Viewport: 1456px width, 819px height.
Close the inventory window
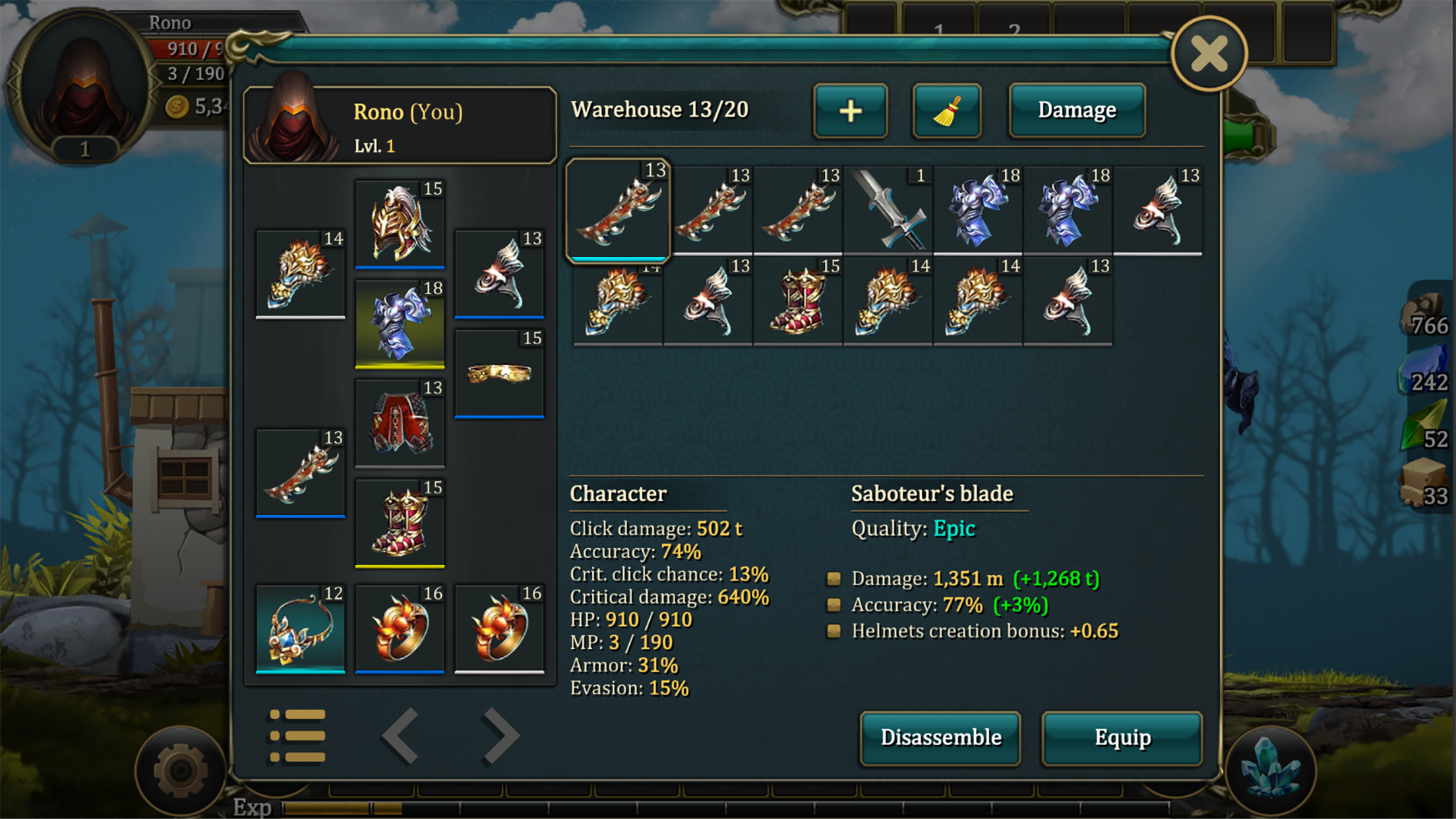[1209, 53]
